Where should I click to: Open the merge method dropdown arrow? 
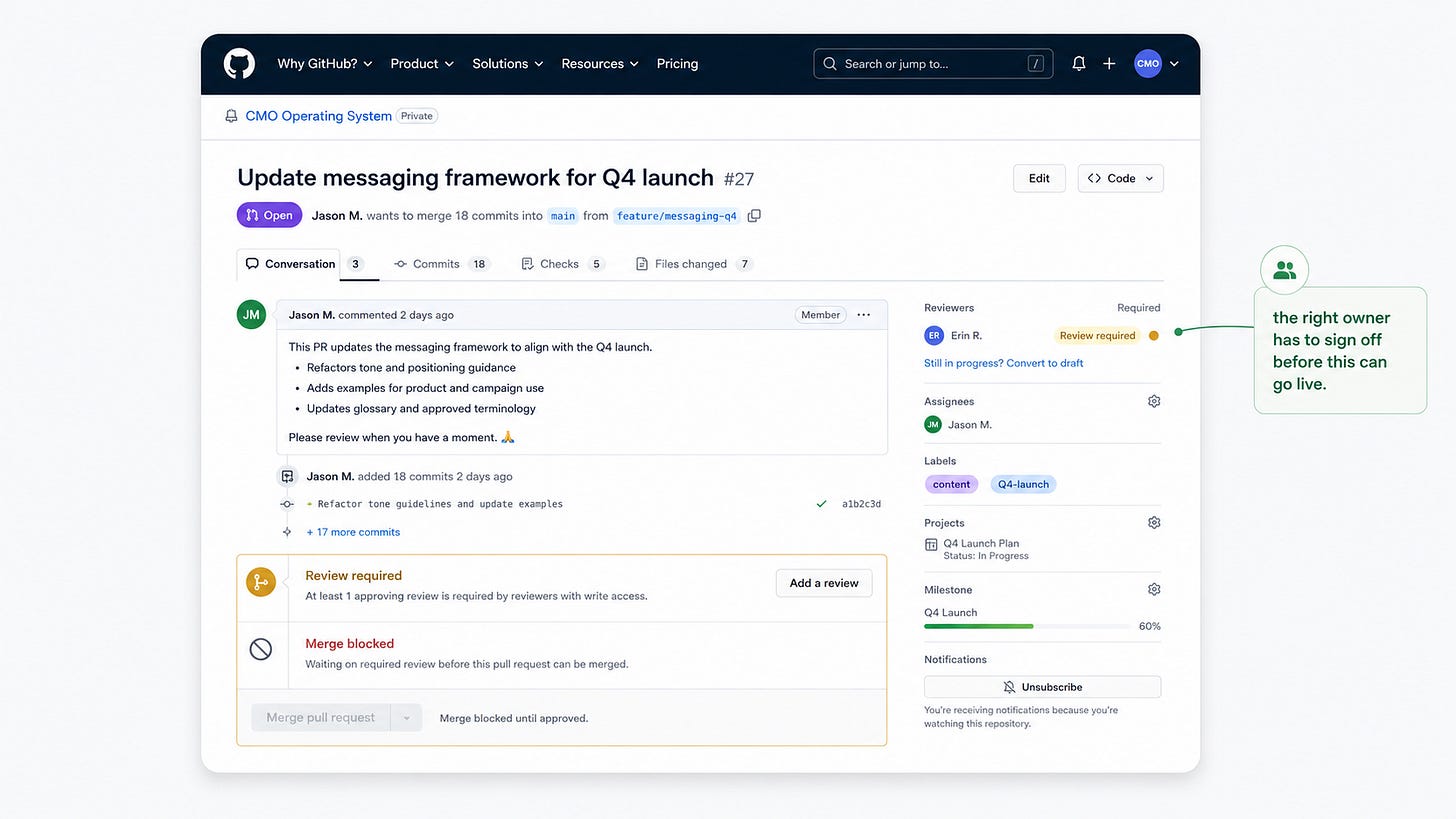(406, 718)
